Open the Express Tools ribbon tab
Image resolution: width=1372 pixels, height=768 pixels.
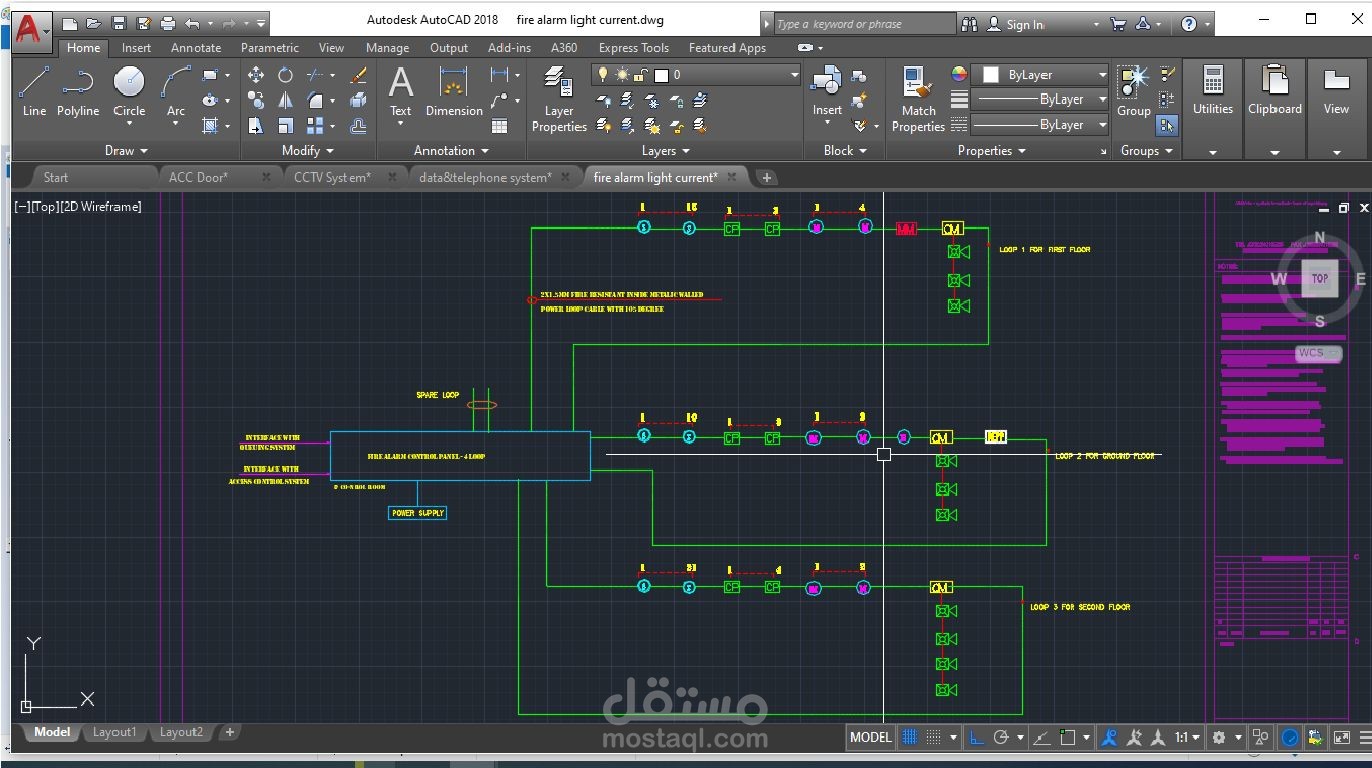click(633, 47)
